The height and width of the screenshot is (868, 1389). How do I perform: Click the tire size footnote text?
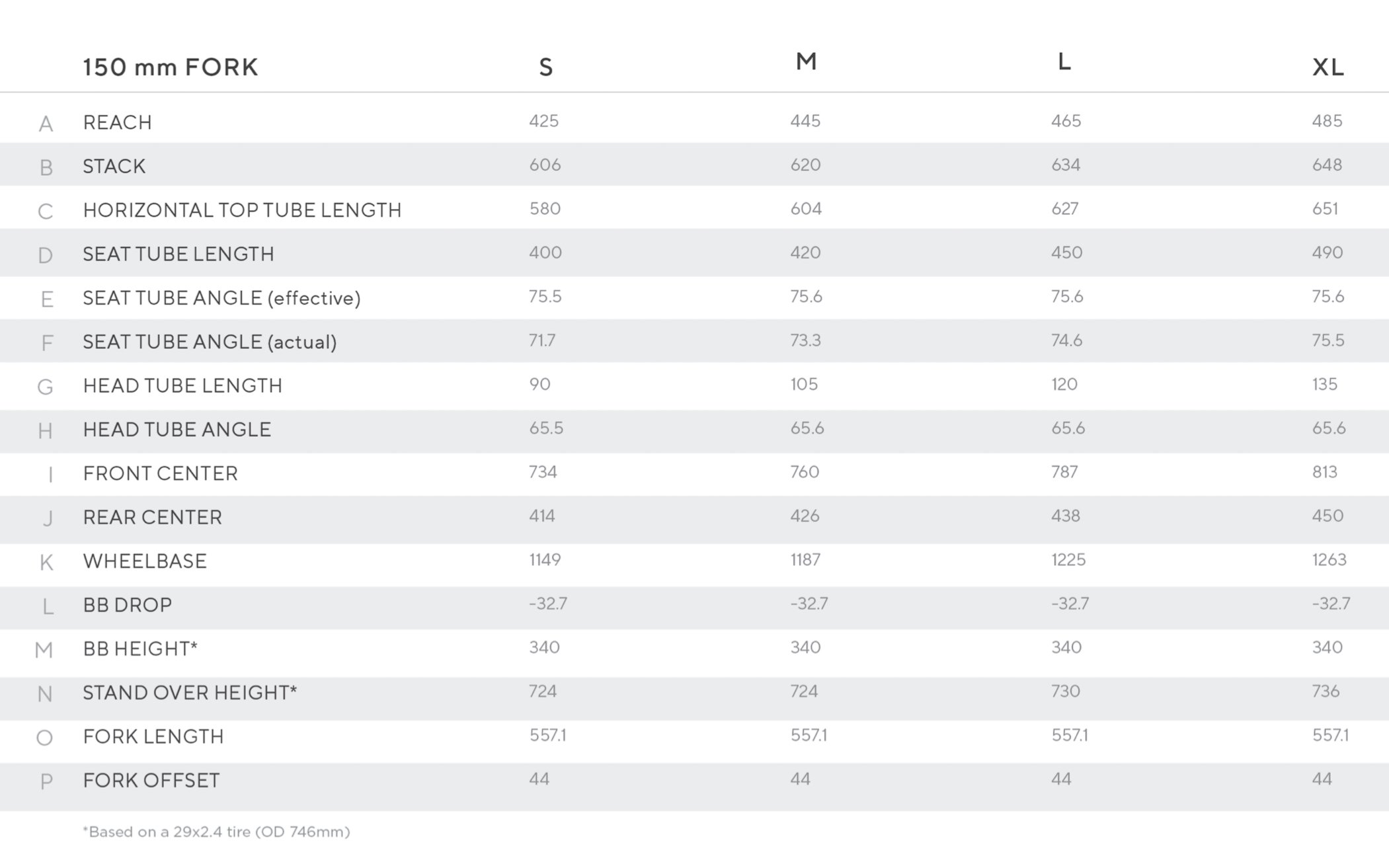point(216,832)
